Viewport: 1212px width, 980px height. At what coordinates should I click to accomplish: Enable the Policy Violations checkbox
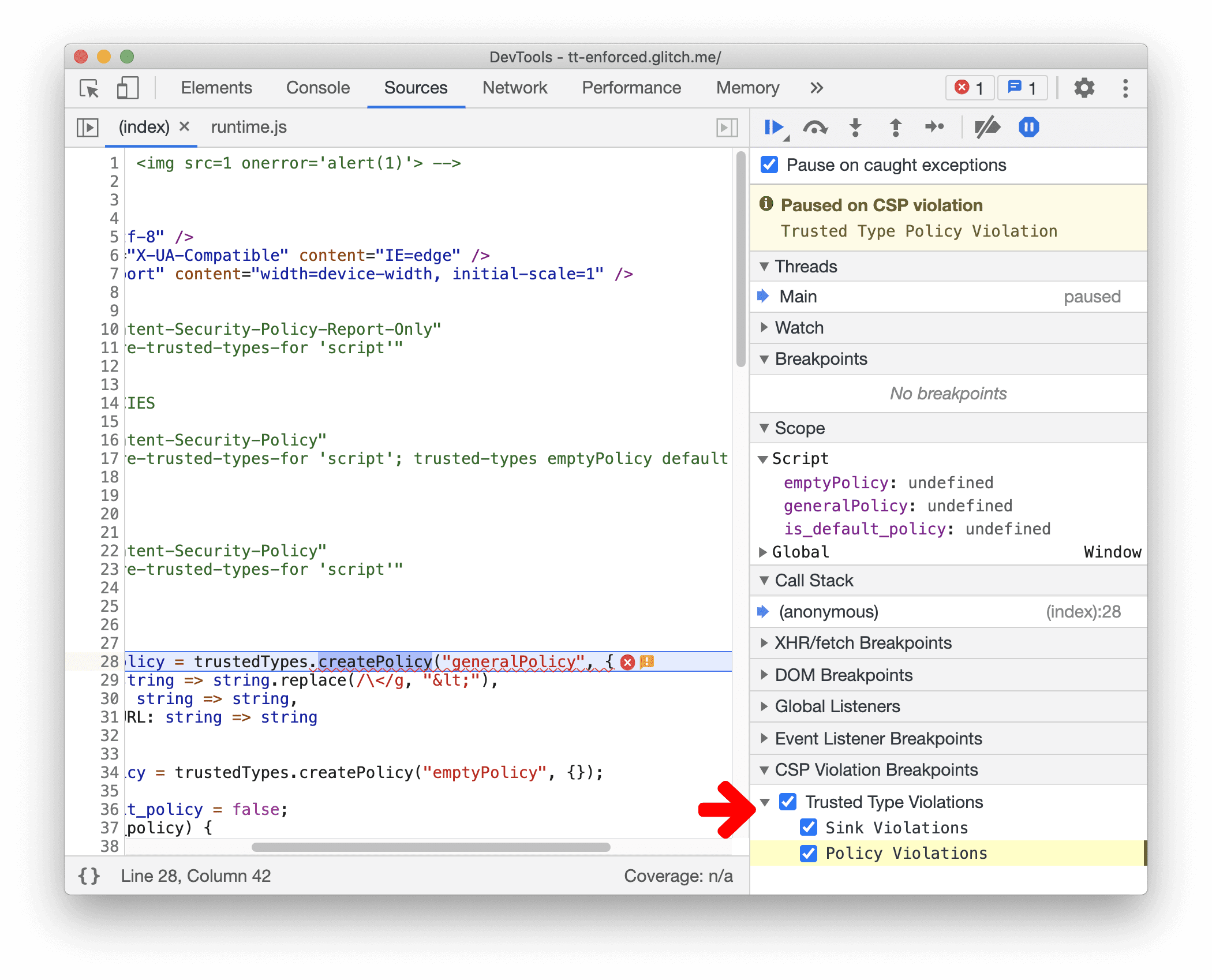pyautogui.click(x=810, y=854)
